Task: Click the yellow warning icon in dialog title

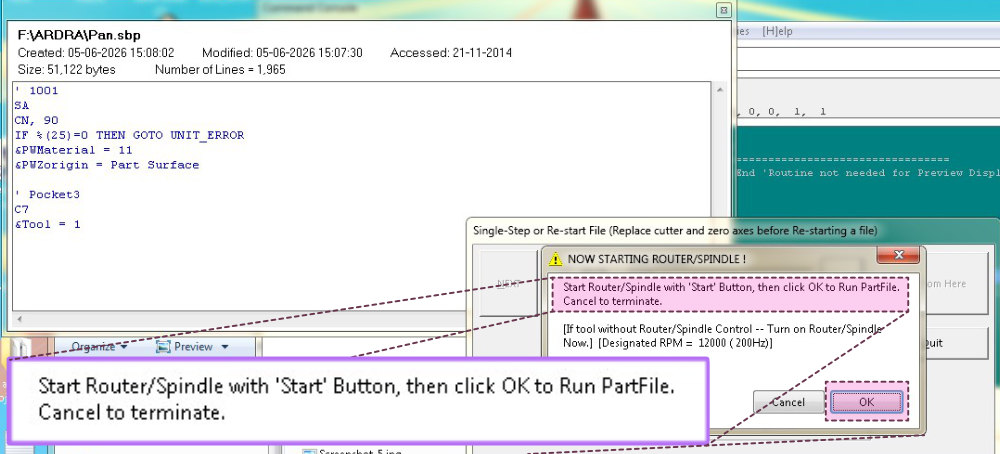Action: tap(555, 259)
